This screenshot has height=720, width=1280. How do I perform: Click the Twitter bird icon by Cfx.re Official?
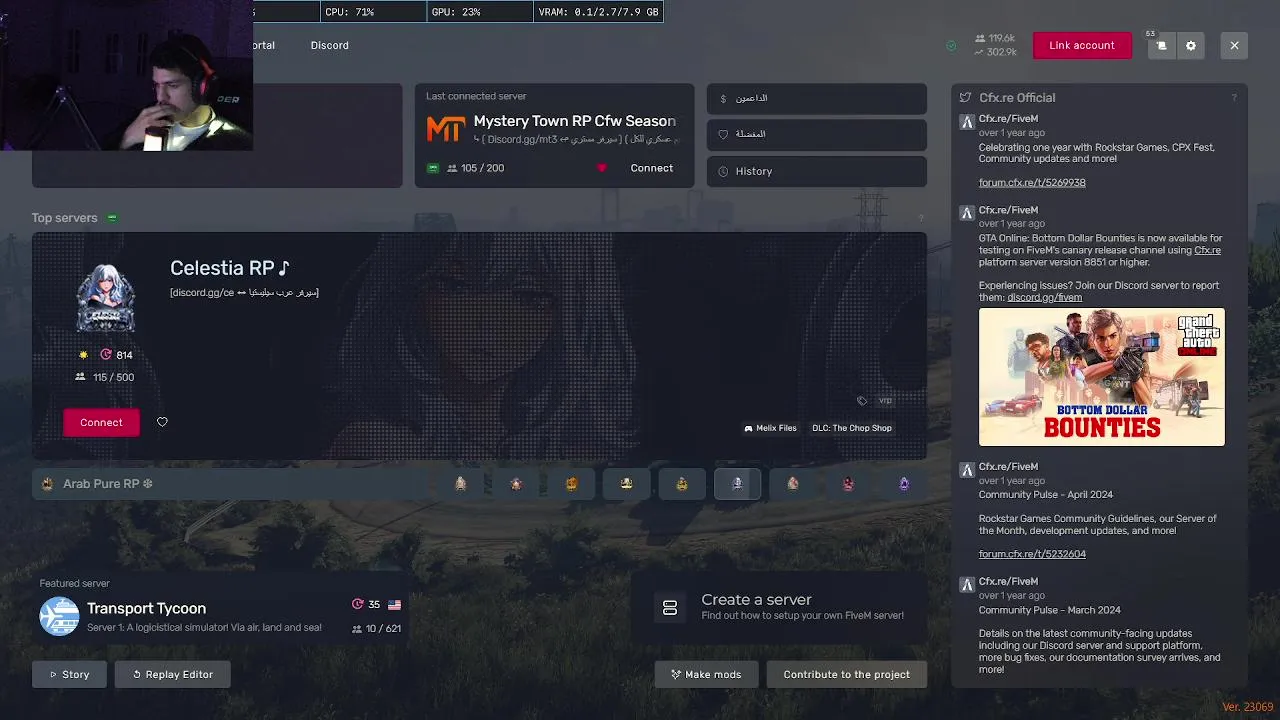coord(965,97)
